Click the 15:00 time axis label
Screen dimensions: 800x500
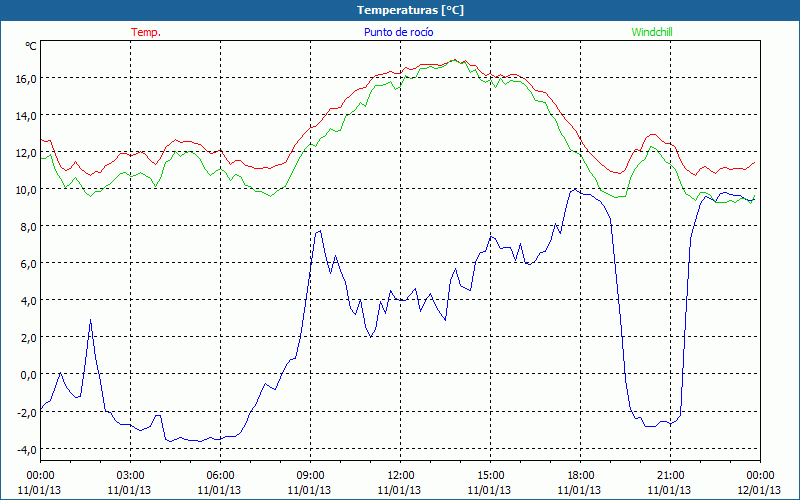click(x=490, y=476)
